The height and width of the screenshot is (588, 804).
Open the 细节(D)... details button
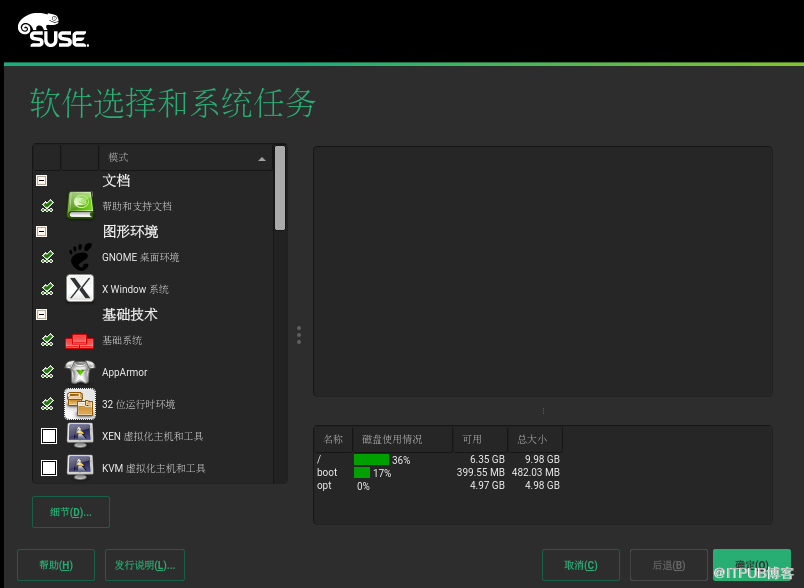click(70, 512)
